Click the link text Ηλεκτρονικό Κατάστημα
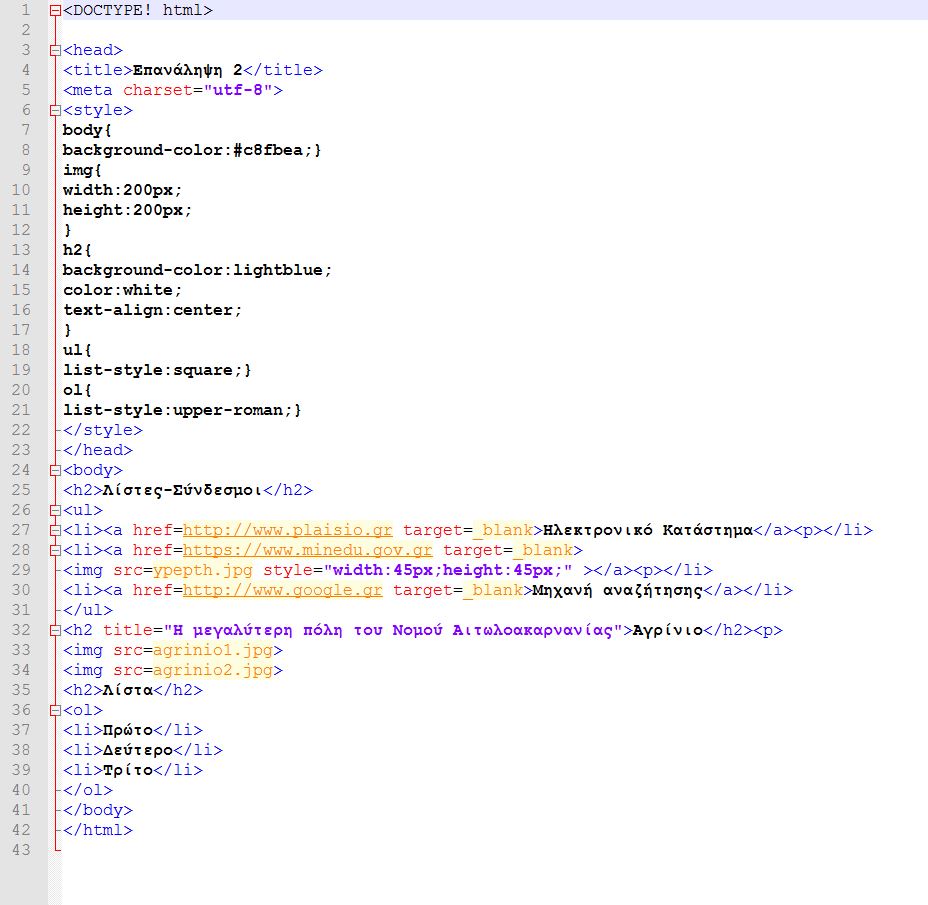The image size is (928, 905). 647,530
